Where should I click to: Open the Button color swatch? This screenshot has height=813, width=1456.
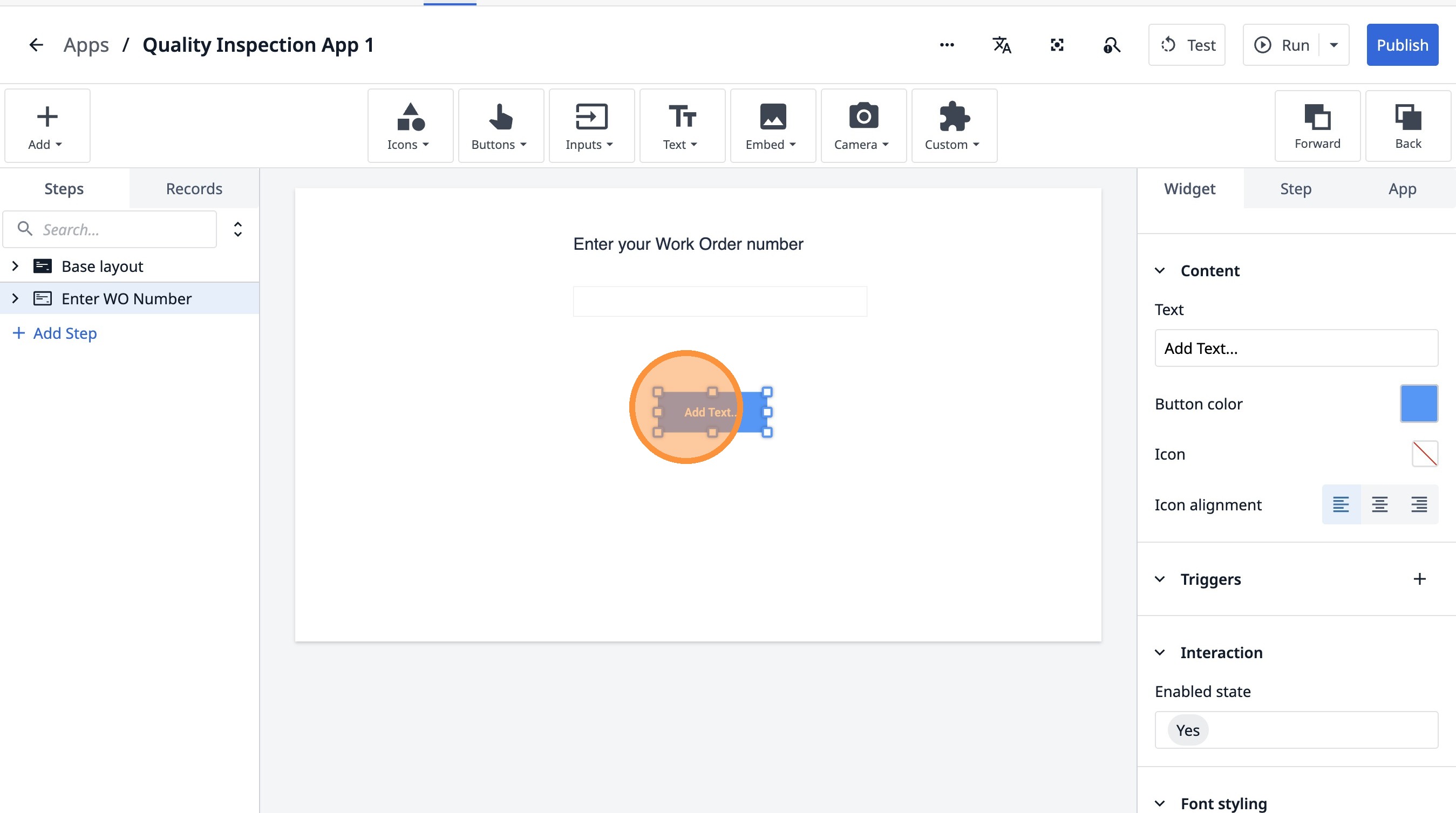(x=1418, y=404)
